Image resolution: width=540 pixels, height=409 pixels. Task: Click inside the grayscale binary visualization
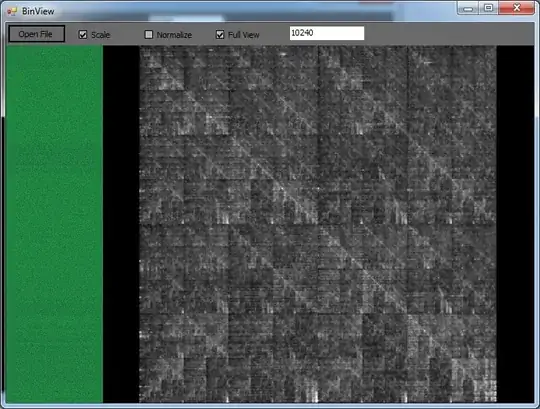click(x=318, y=224)
